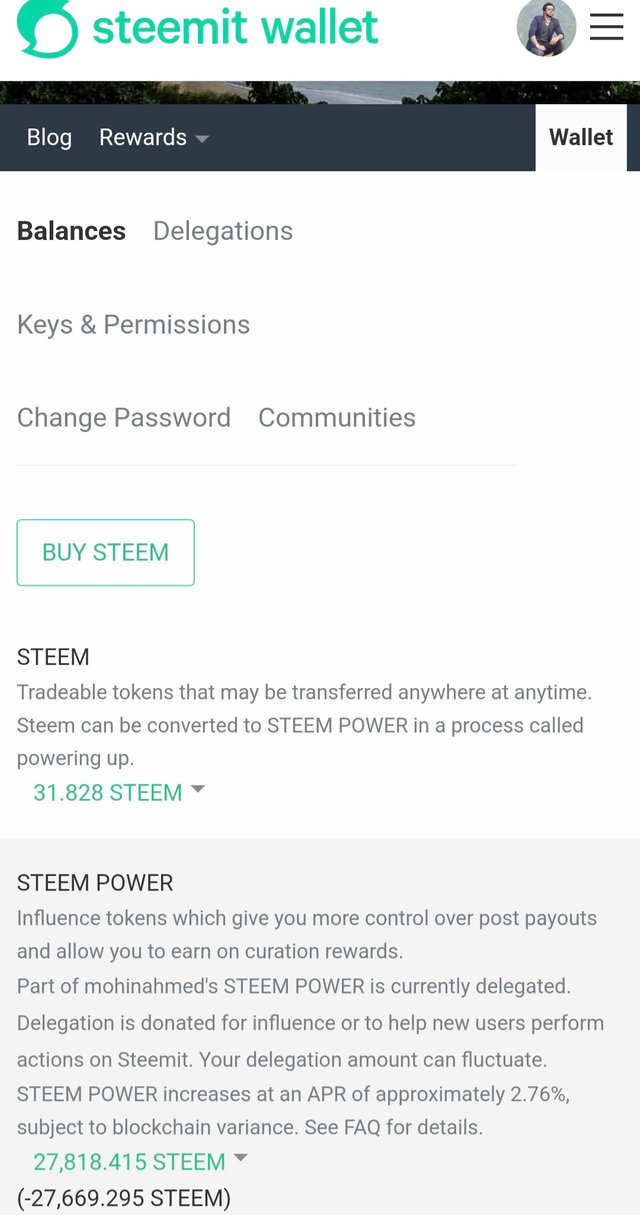Go to the Blog section
Image resolution: width=640 pixels, height=1215 pixels.
pos(49,137)
